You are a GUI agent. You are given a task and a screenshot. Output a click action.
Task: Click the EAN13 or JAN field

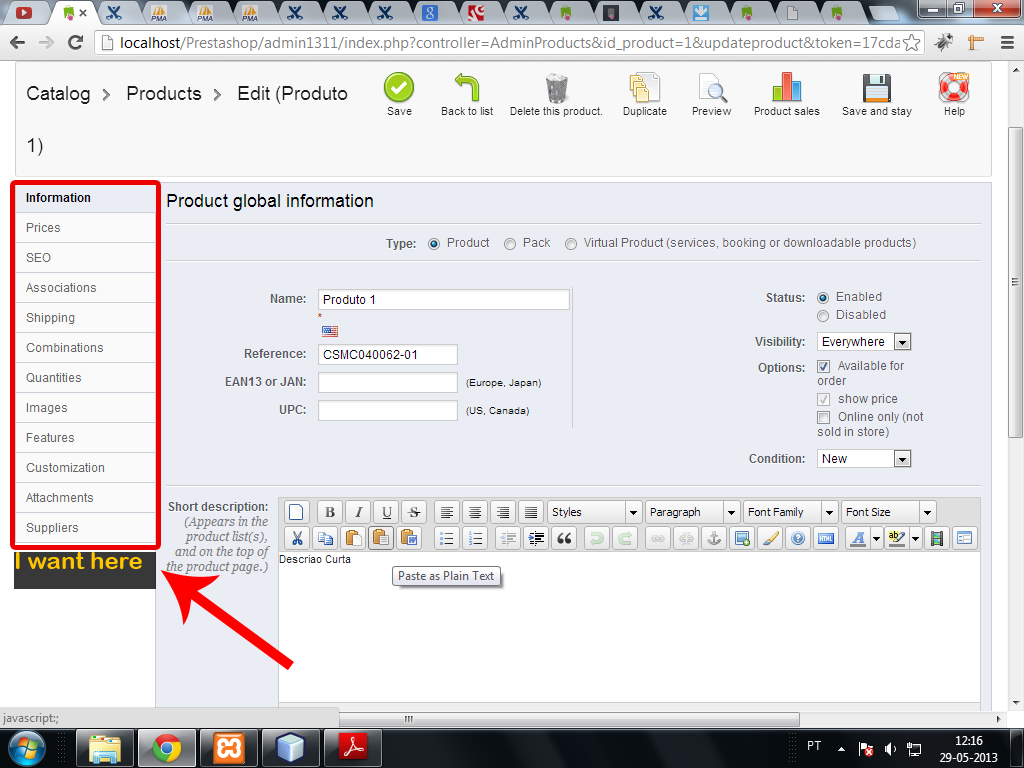tap(388, 383)
